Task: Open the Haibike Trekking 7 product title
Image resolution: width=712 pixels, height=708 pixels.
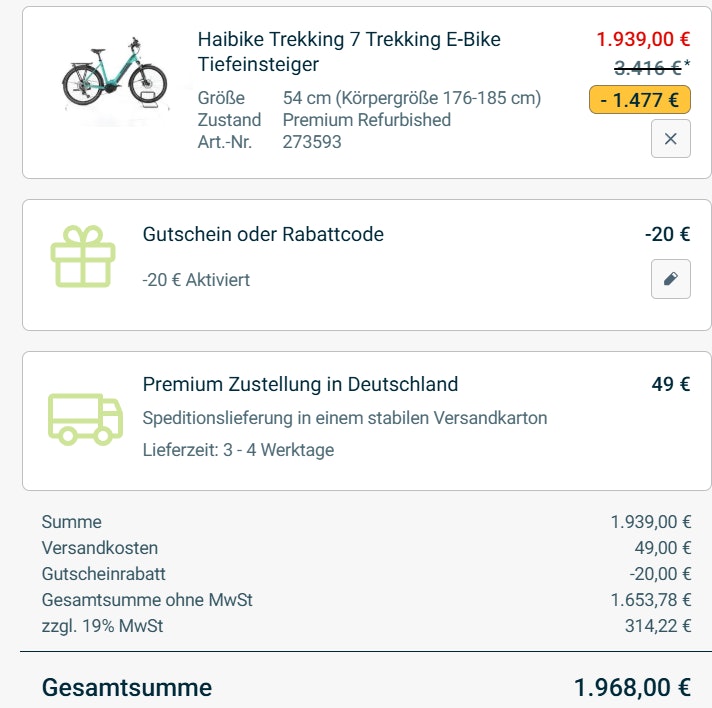Action: coord(349,52)
